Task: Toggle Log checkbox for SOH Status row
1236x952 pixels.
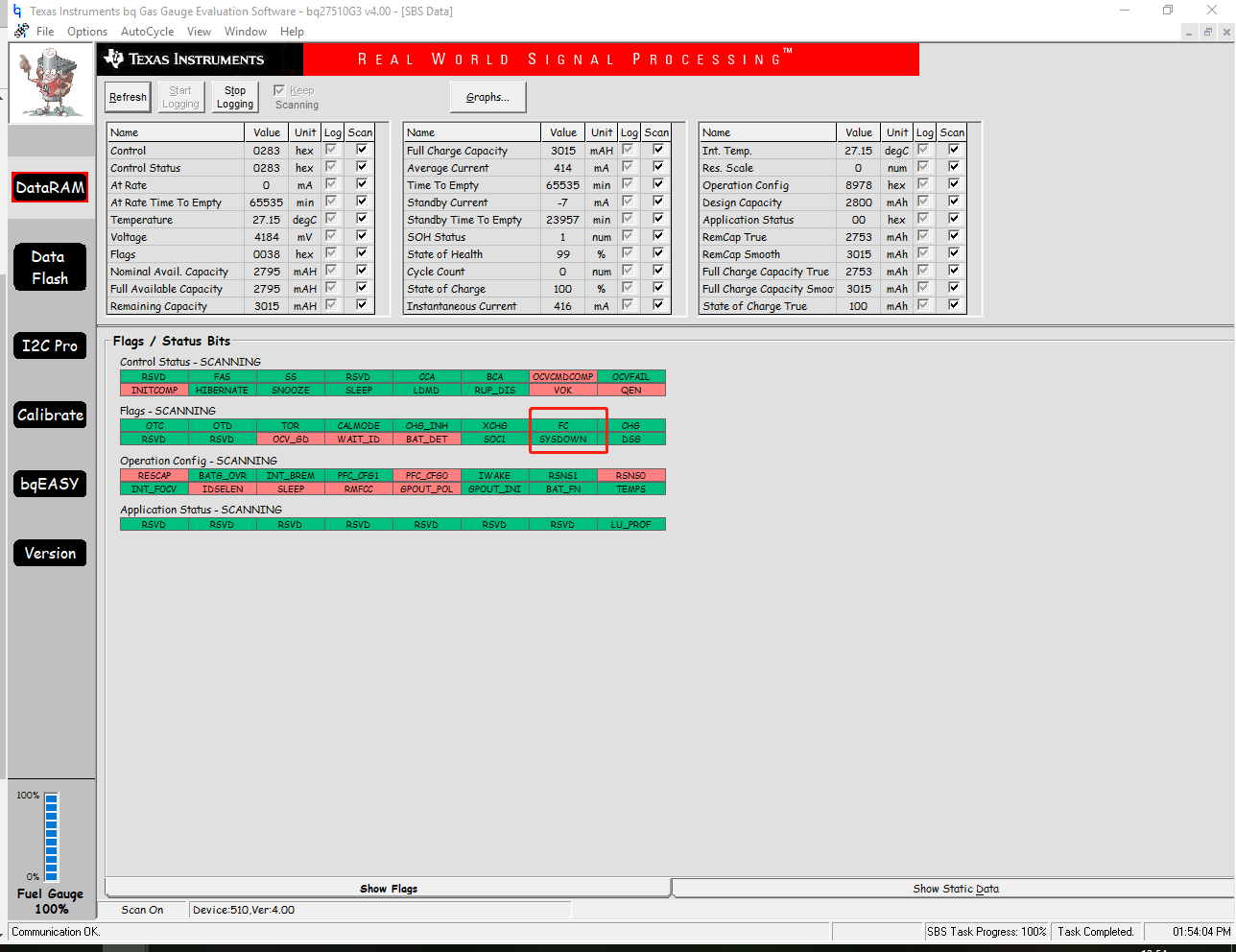Action: pos(628,236)
